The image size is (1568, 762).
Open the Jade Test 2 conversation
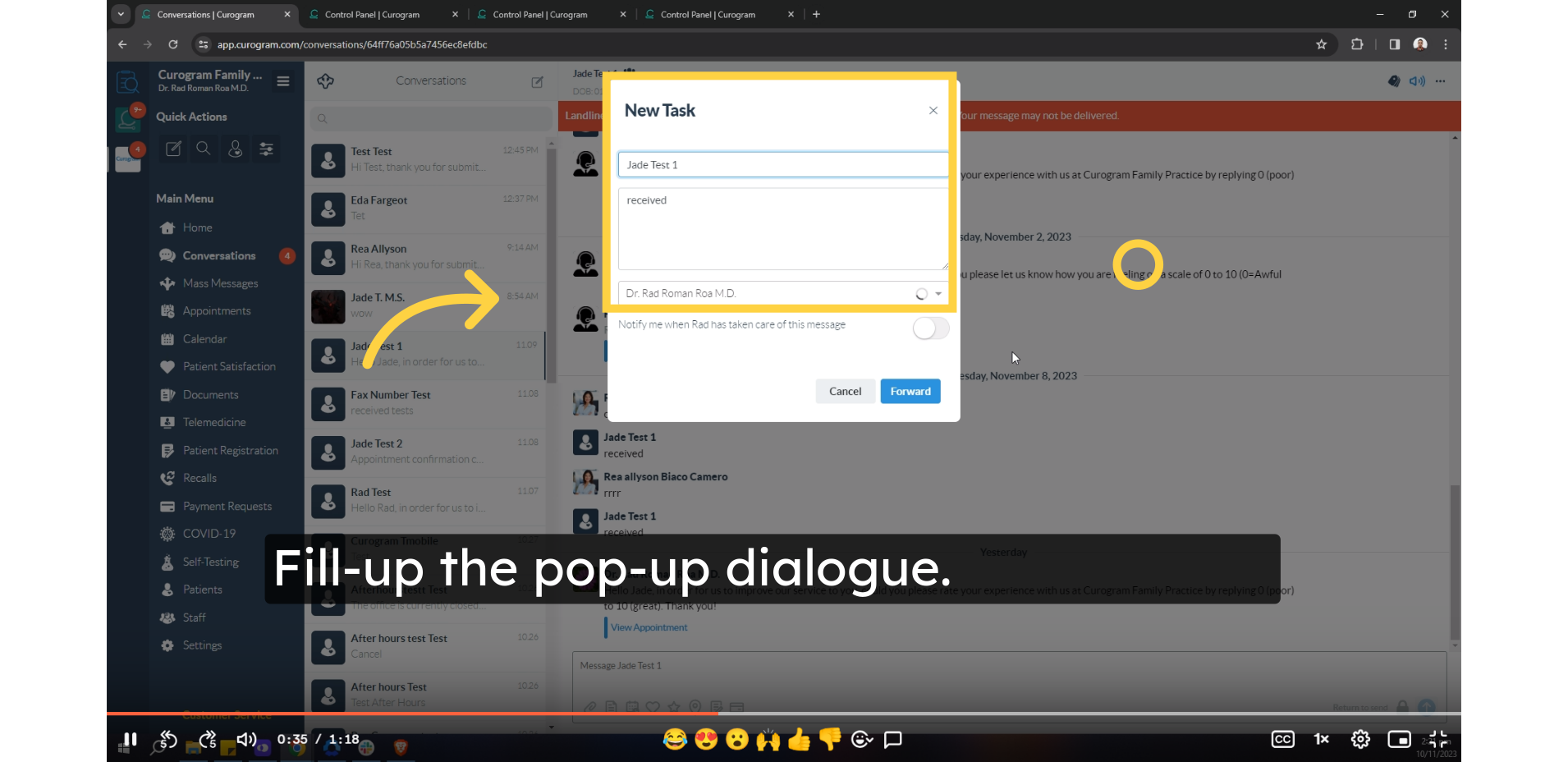click(427, 452)
